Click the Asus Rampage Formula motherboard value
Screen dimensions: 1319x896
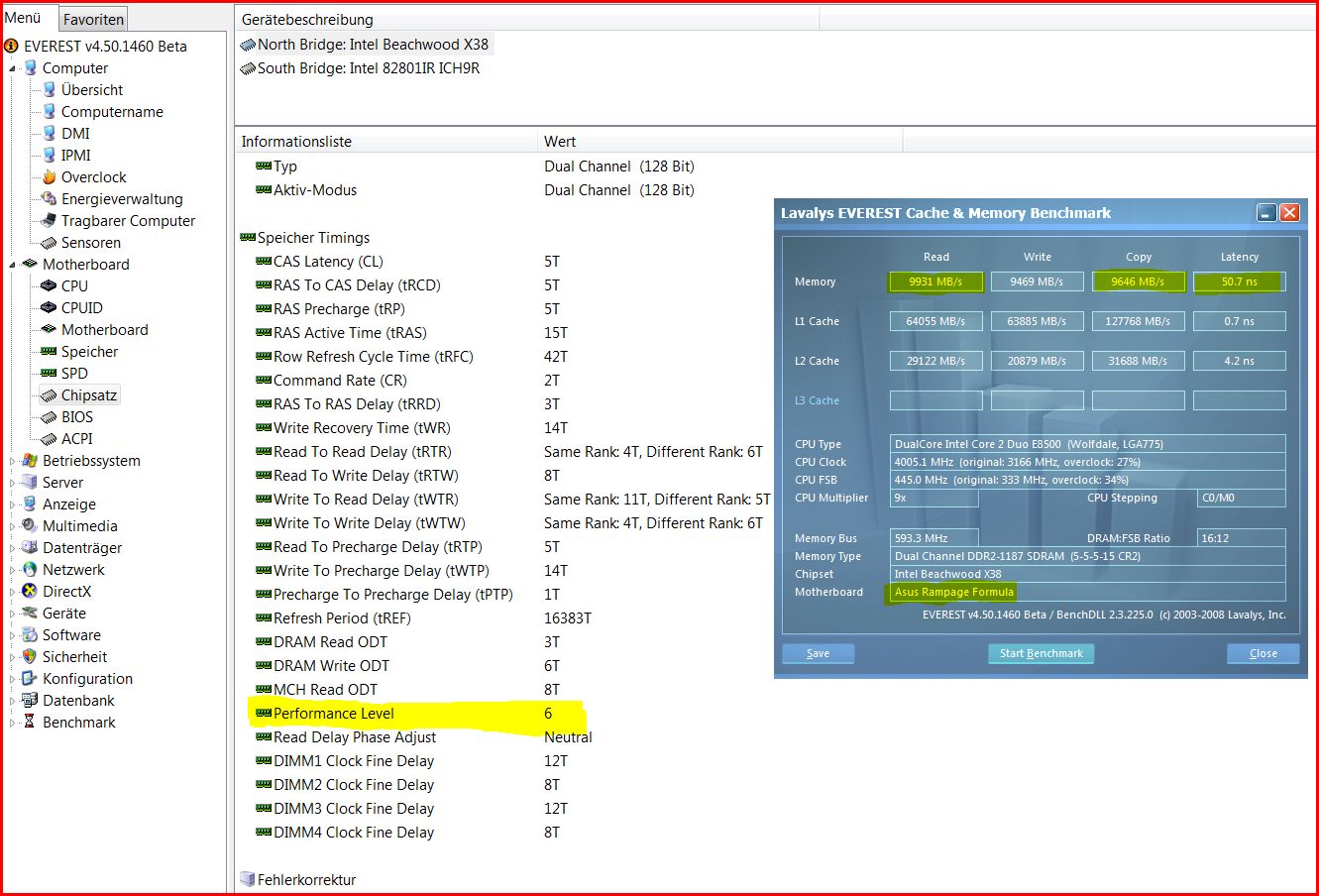(x=953, y=592)
